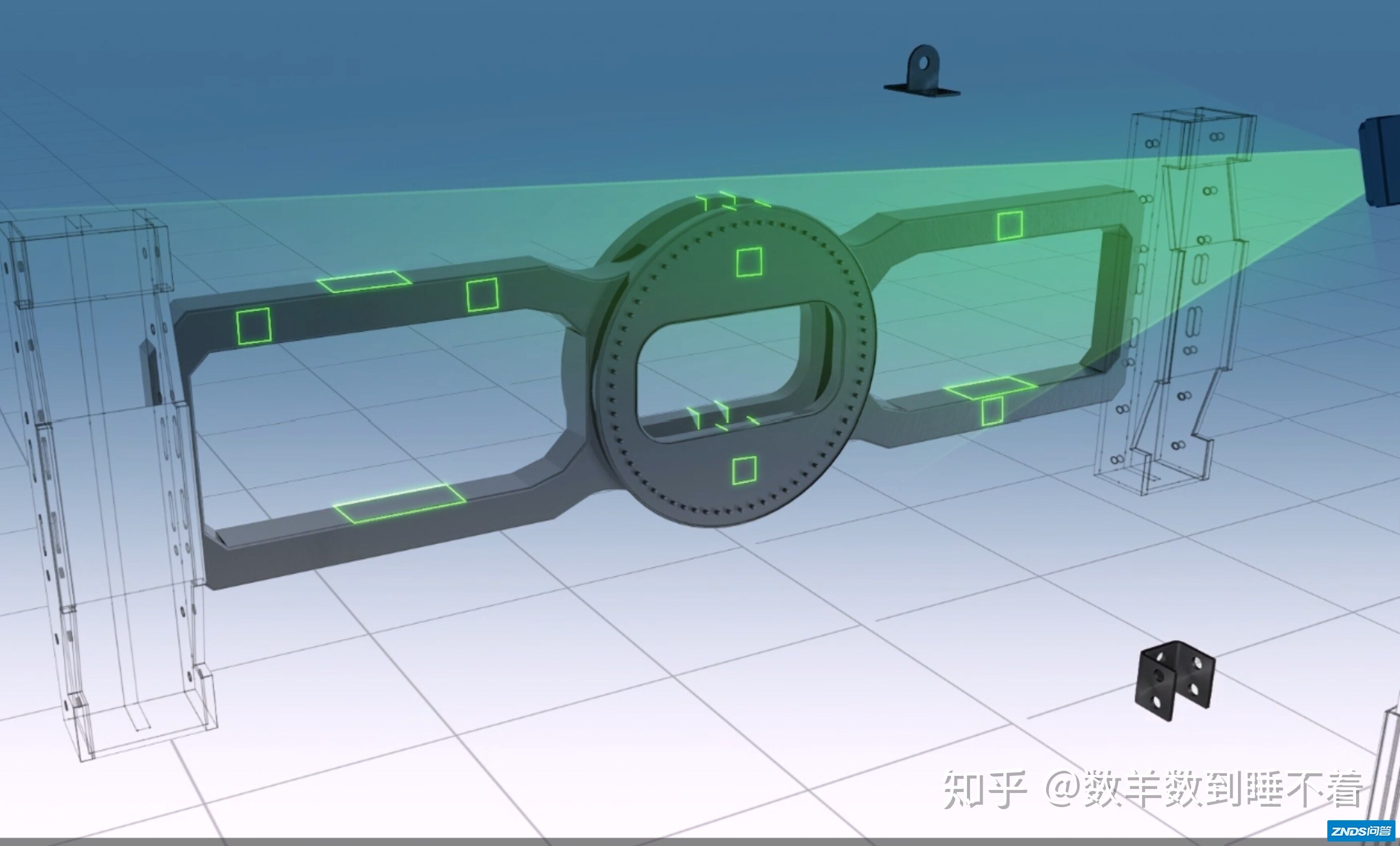Select green square nearest ring on left arm
Screen dimensions: 1400x846
tap(482, 295)
